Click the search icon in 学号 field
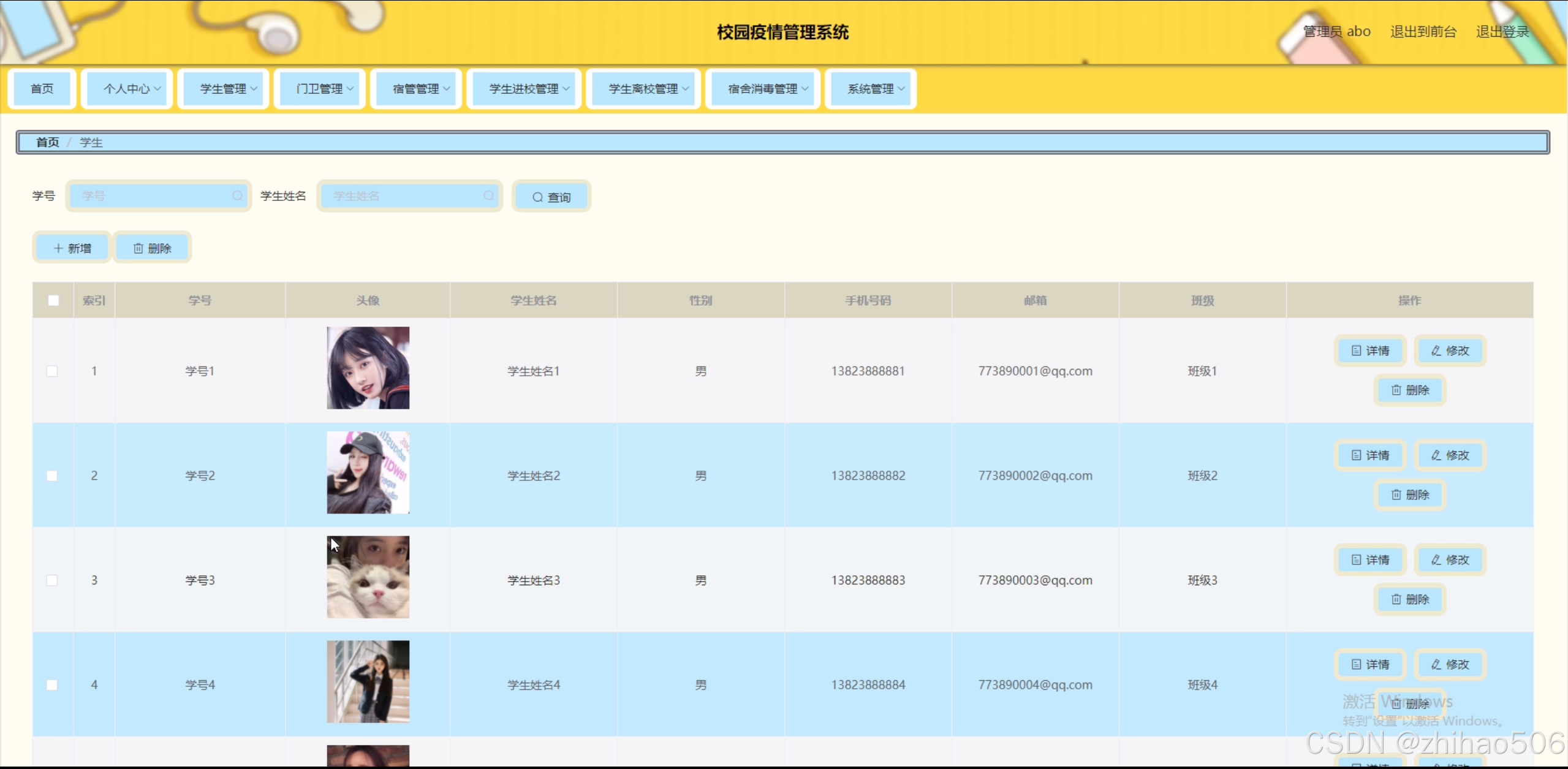The height and width of the screenshot is (769, 1568). click(x=237, y=195)
